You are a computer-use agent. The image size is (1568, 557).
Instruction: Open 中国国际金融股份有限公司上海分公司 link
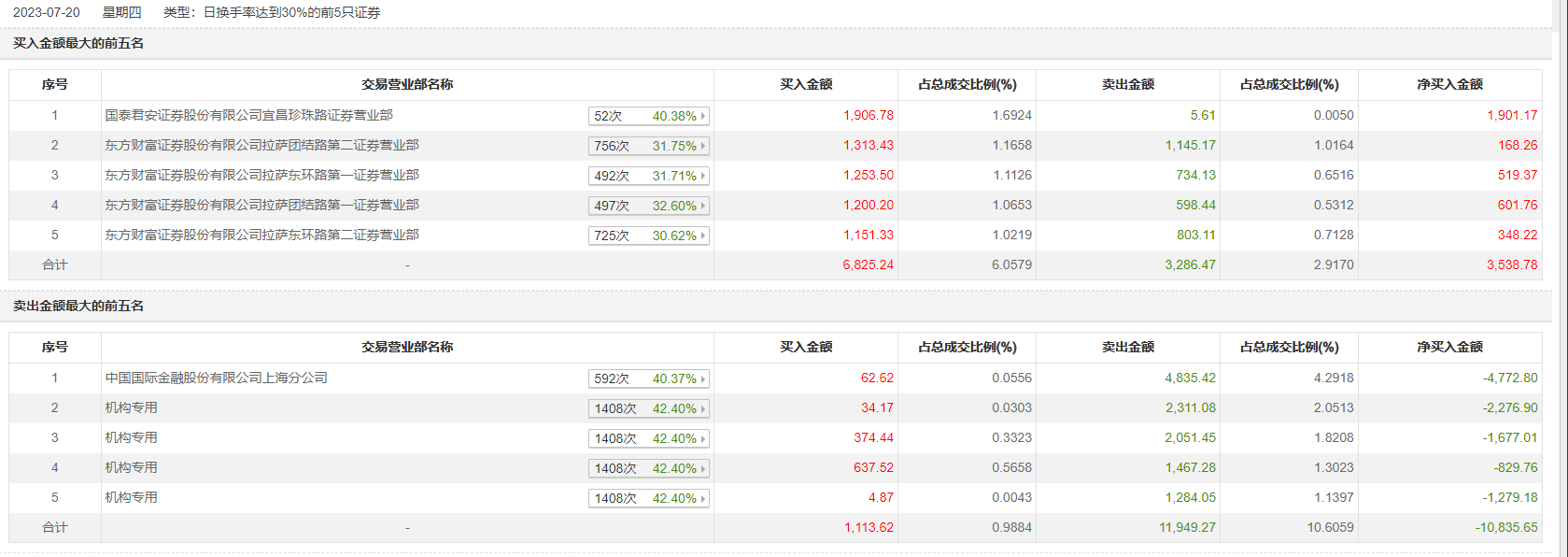(216, 378)
